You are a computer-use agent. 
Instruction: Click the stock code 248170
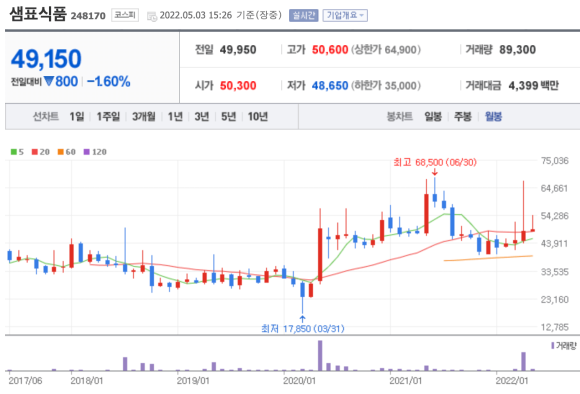pyautogui.click(x=88, y=16)
